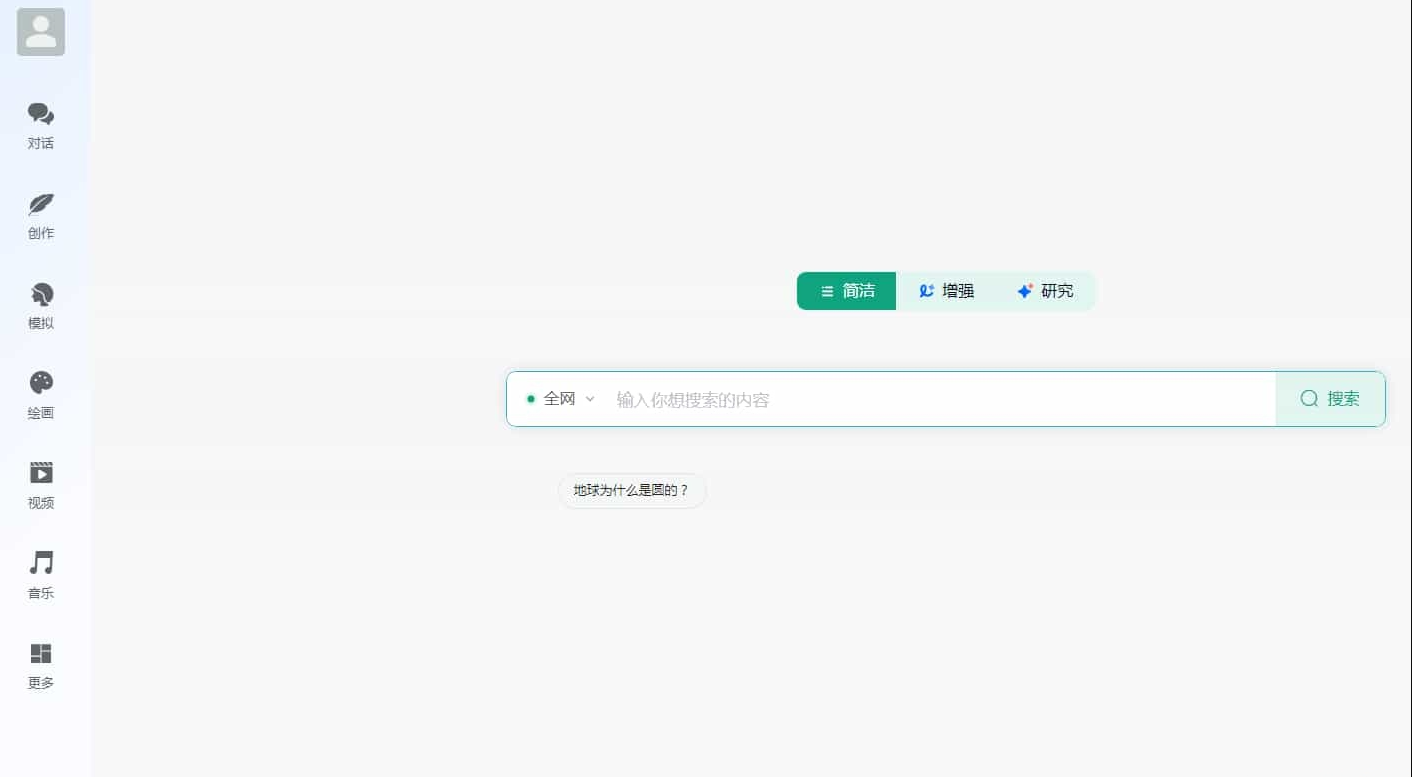
Task: Focus the 输入你想搜索的内容 search field
Action: [940, 399]
